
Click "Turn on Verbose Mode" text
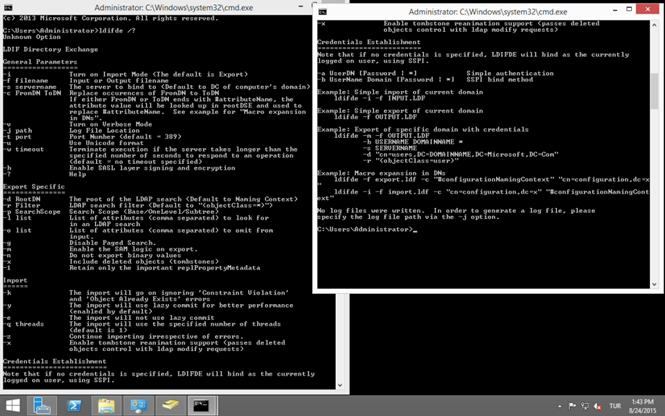111,124
